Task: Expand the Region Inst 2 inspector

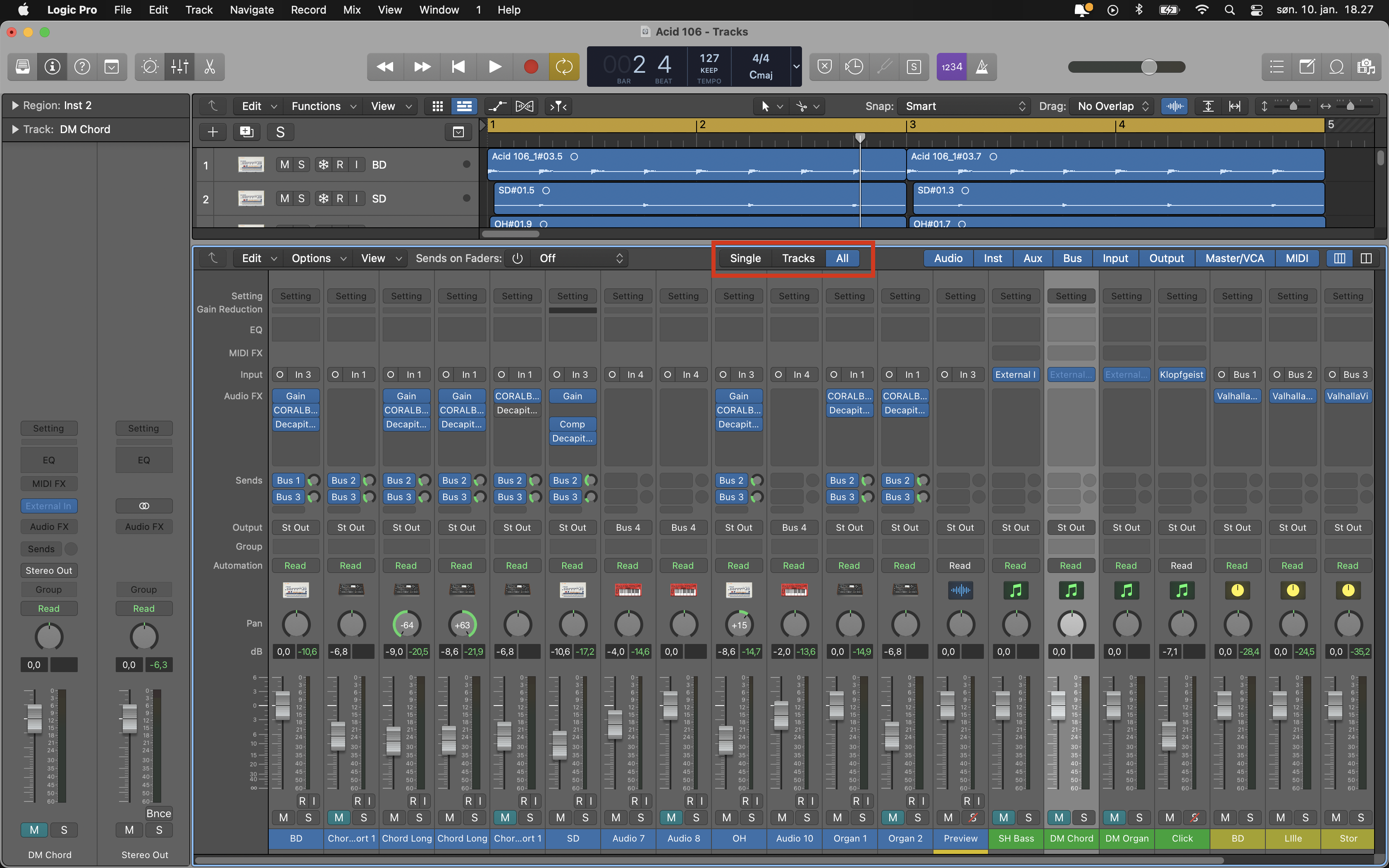Action: click(x=15, y=106)
